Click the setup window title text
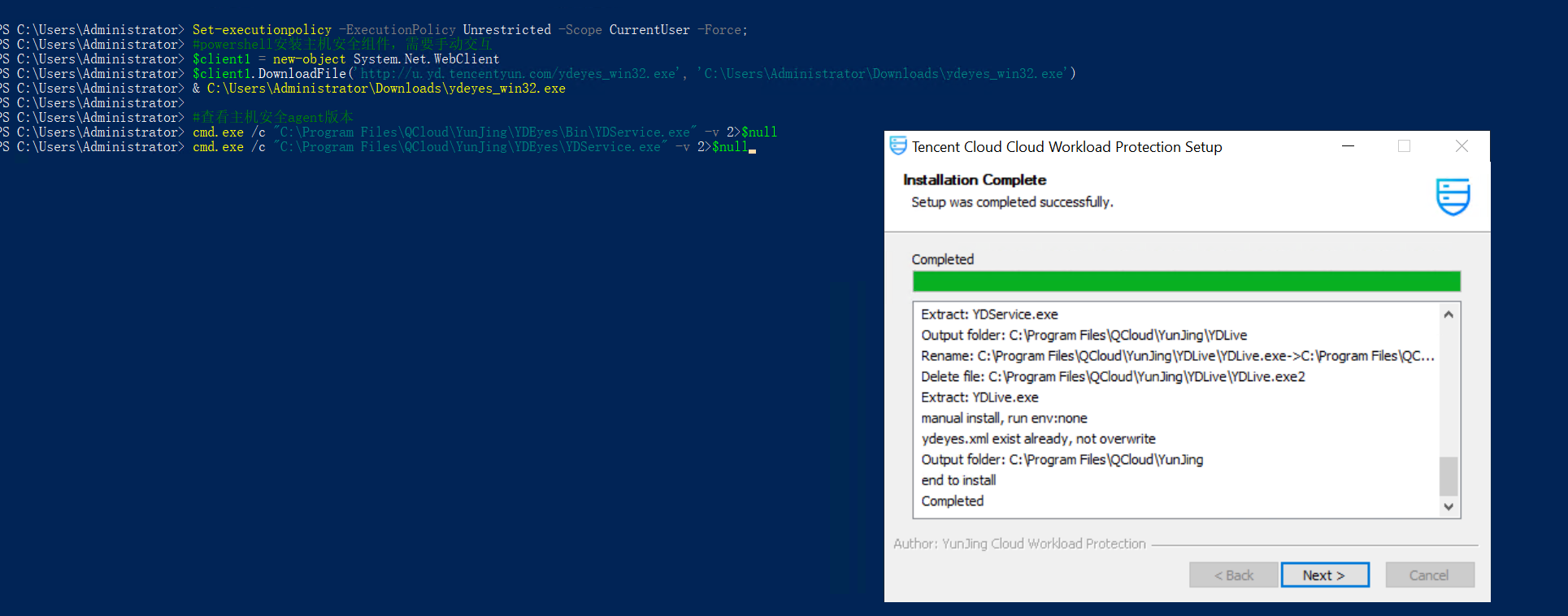 coord(1066,147)
